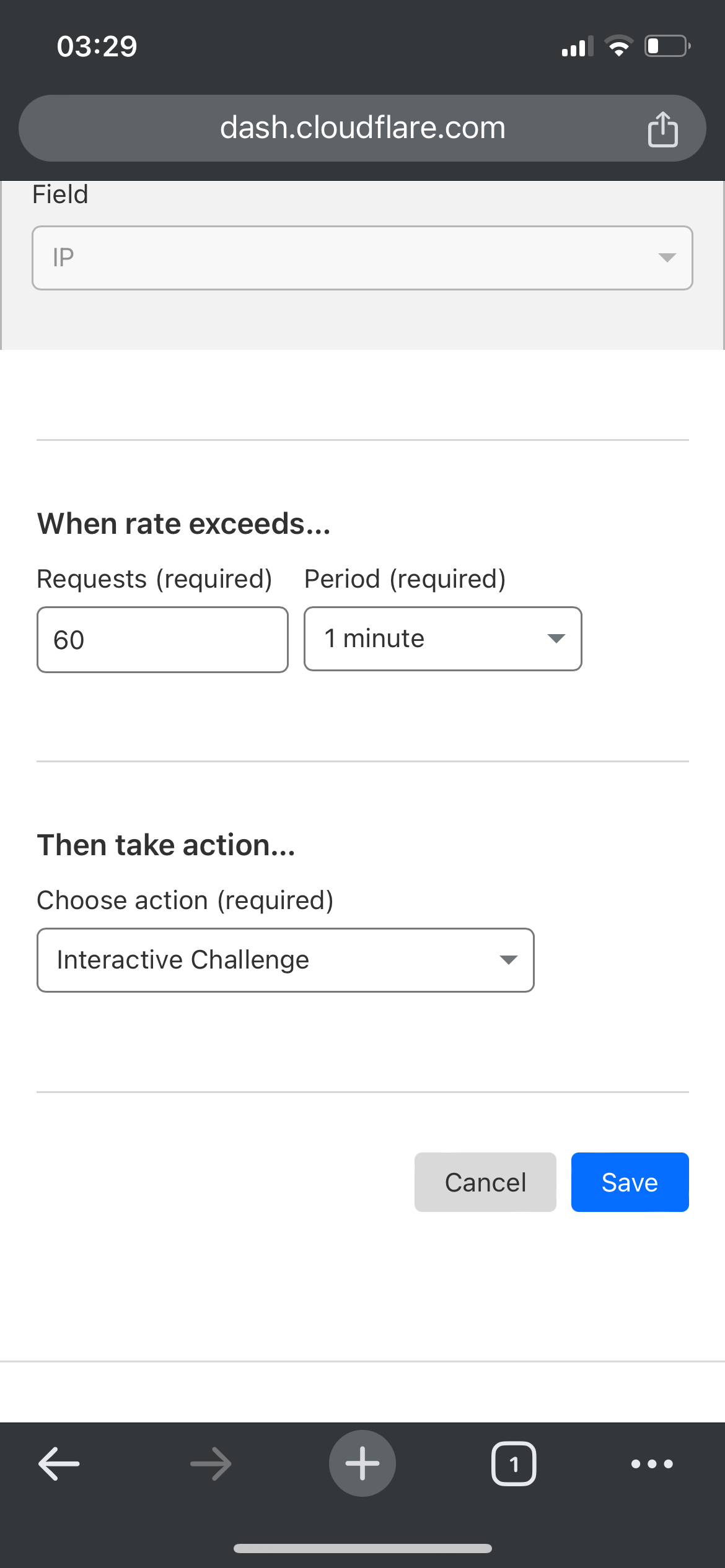
Task: Cancel the rule editing
Action: coord(485,1182)
